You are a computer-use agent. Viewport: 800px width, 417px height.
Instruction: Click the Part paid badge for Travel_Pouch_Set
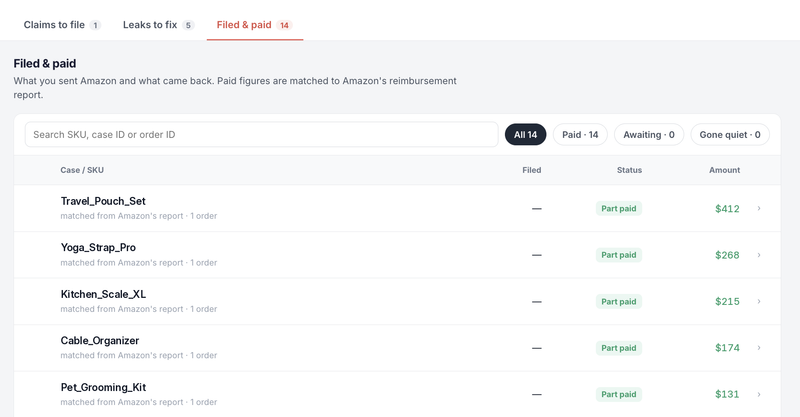(x=618, y=208)
